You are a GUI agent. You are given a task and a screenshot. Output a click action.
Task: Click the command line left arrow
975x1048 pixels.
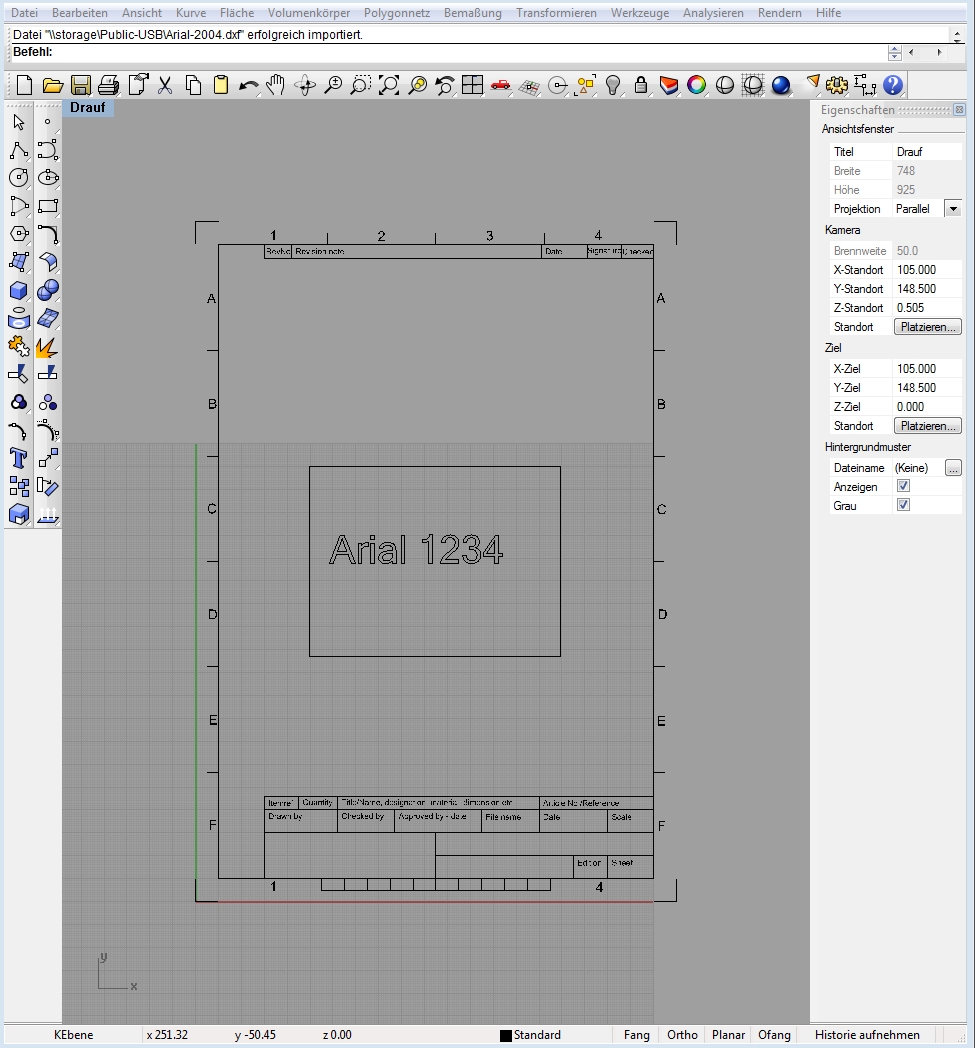tap(911, 52)
